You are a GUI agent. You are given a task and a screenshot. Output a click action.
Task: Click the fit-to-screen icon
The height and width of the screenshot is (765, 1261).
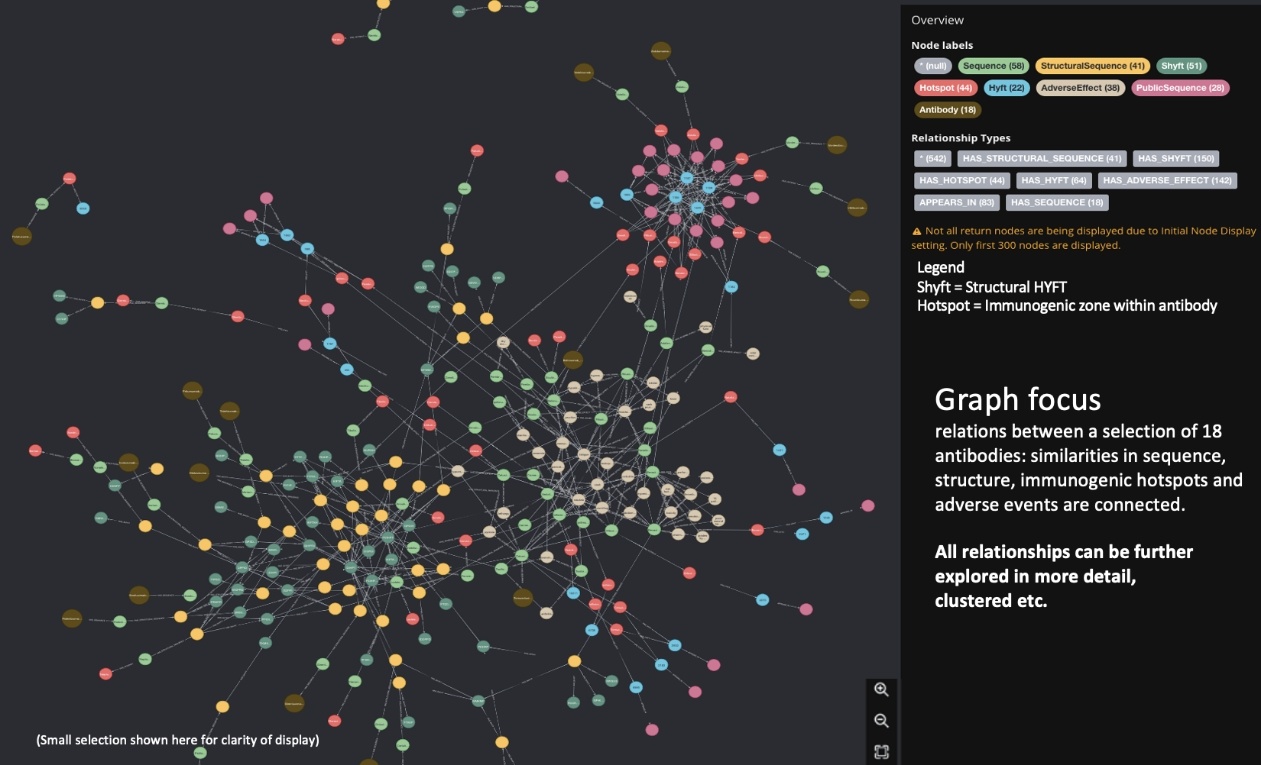[x=881, y=752]
